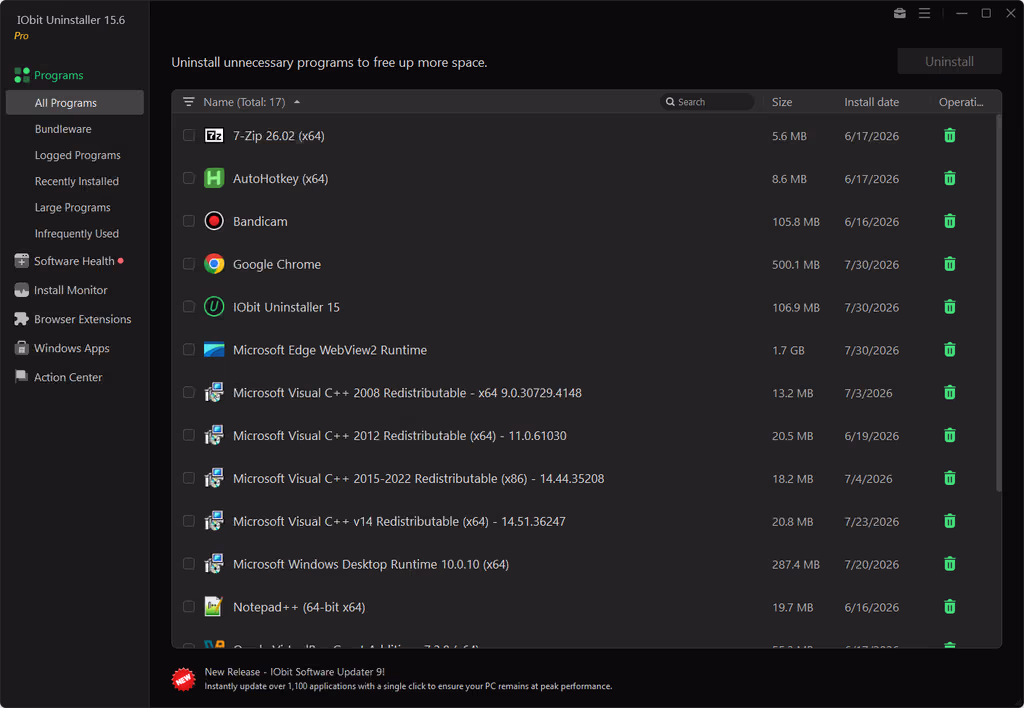Click the Search input field
The image size is (1024, 708).
707,102
